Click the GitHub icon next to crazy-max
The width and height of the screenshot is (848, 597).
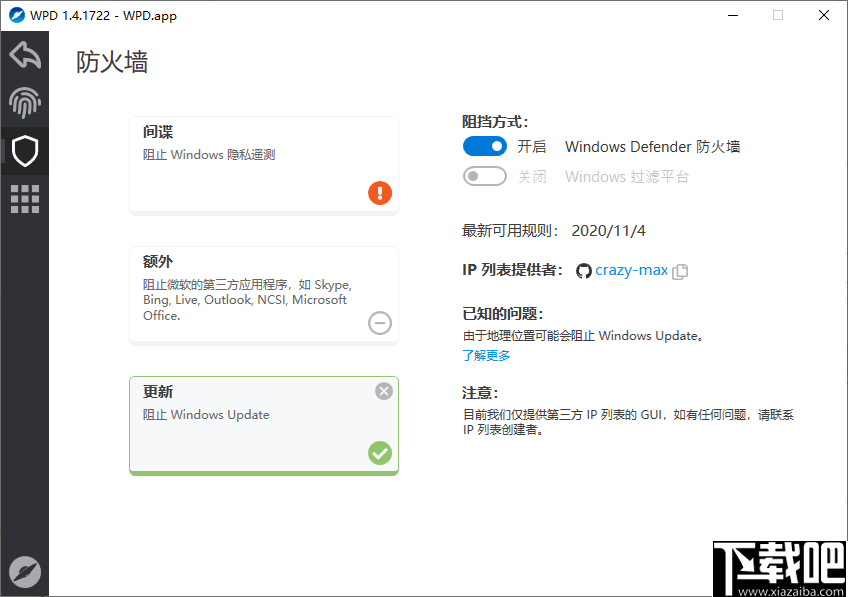point(583,270)
